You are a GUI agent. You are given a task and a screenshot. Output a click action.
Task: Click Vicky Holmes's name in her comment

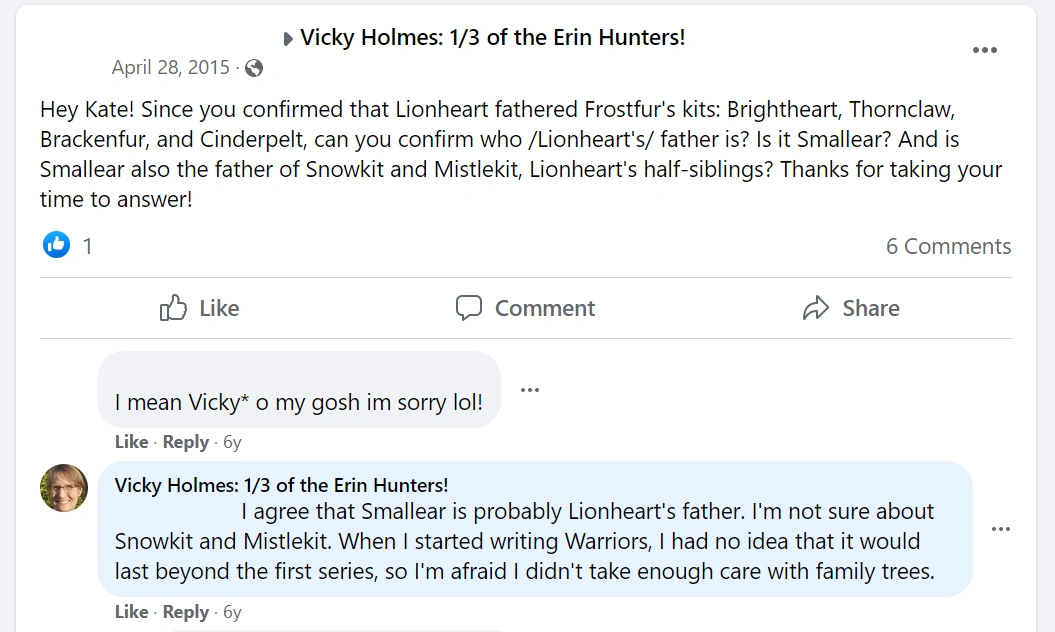click(x=281, y=485)
